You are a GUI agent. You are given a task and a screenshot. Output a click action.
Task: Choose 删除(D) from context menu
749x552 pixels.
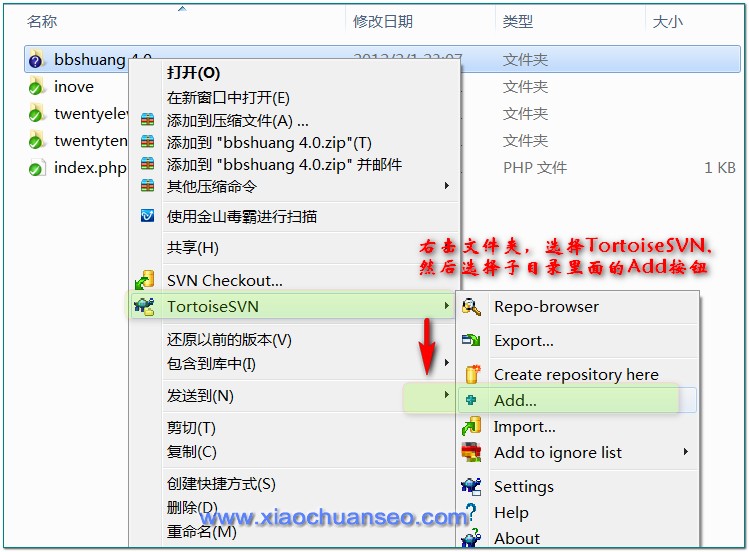tap(192, 507)
